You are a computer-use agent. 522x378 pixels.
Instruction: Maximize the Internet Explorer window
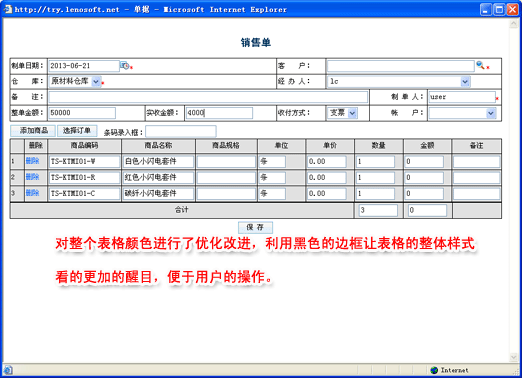(499, 9)
